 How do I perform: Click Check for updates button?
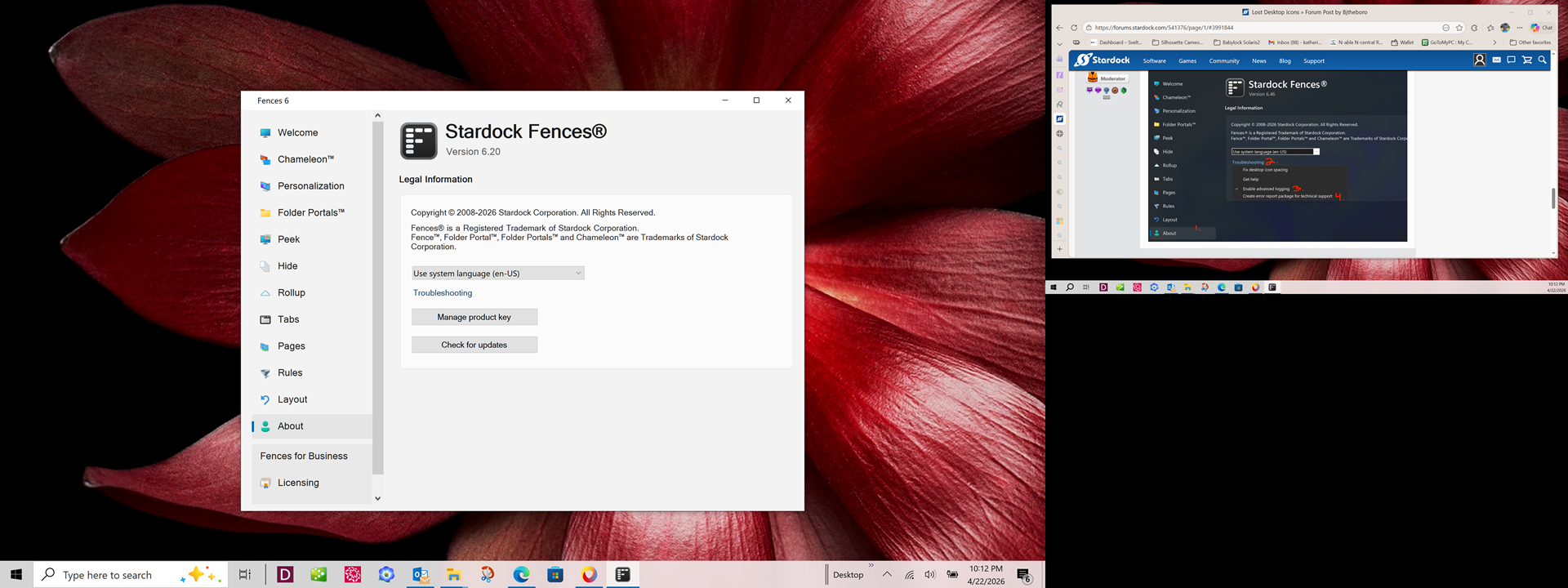474,345
